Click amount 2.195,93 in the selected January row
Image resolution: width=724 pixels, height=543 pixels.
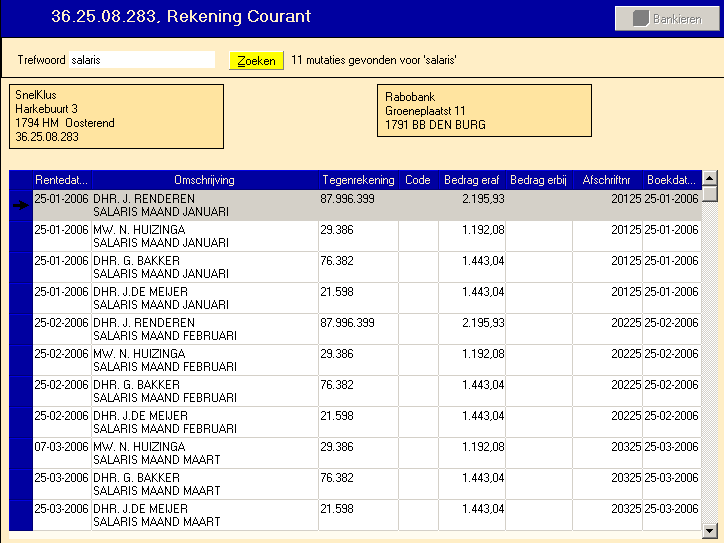(483, 199)
